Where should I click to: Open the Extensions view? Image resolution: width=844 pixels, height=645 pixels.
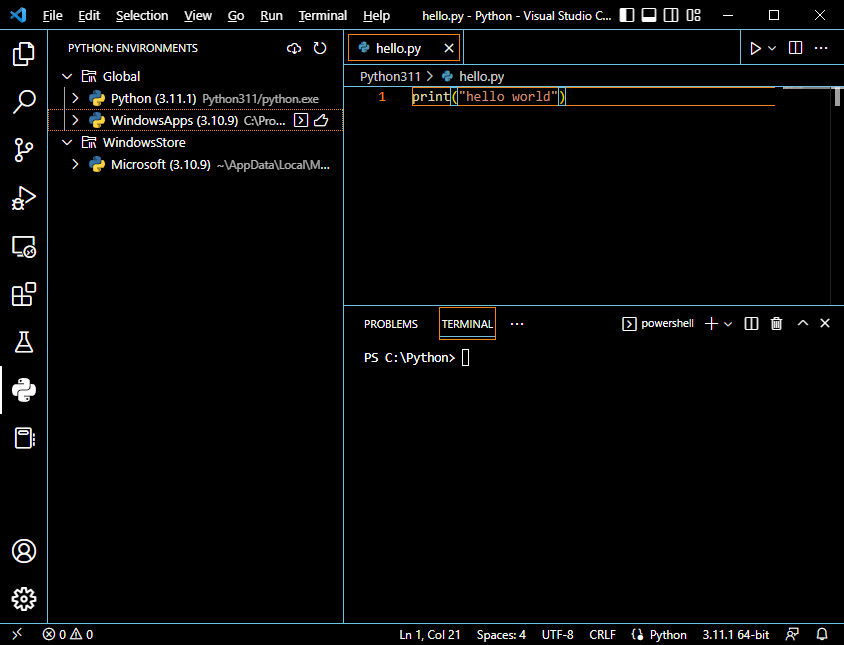coord(24,294)
